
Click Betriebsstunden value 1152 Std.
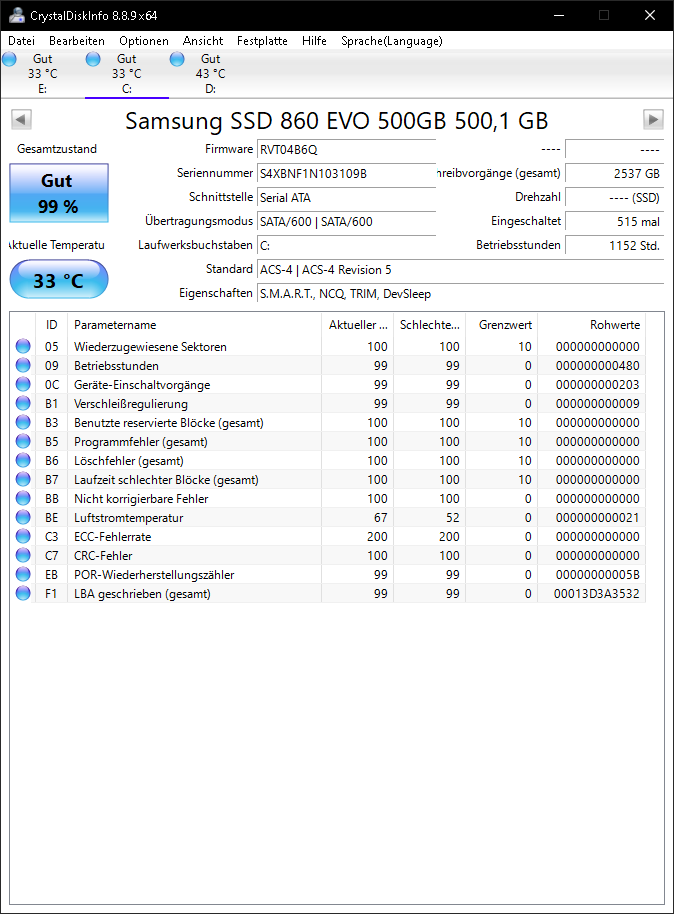pos(615,245)
